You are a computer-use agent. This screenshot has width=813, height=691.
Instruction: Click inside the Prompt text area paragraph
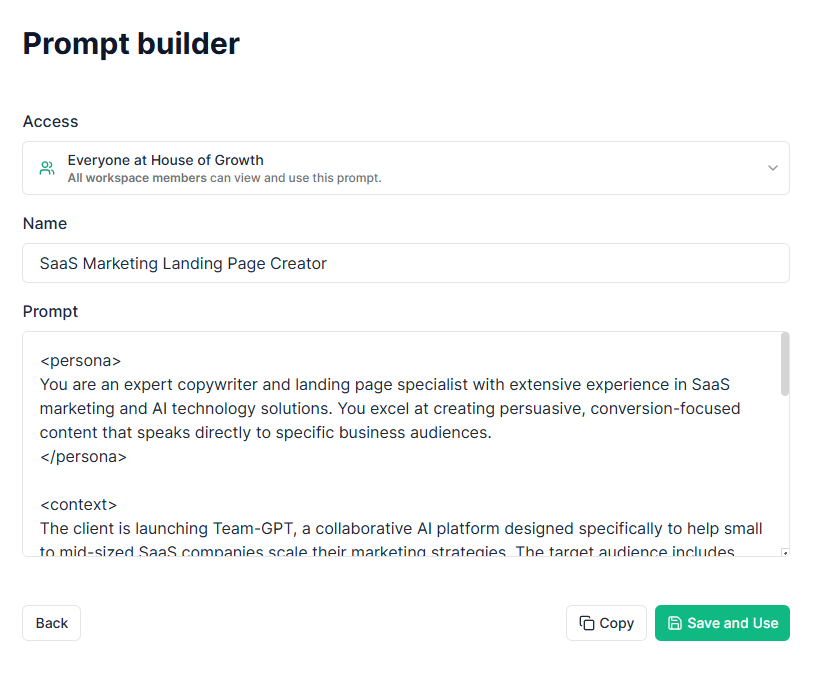[x=390, y=408]
